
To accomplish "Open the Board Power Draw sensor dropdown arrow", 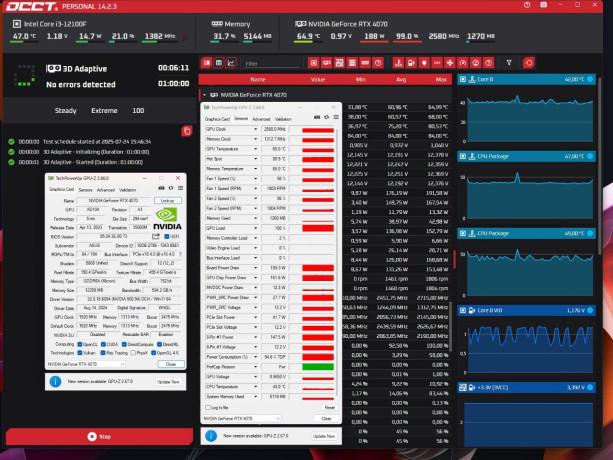I will pos(255,268).
